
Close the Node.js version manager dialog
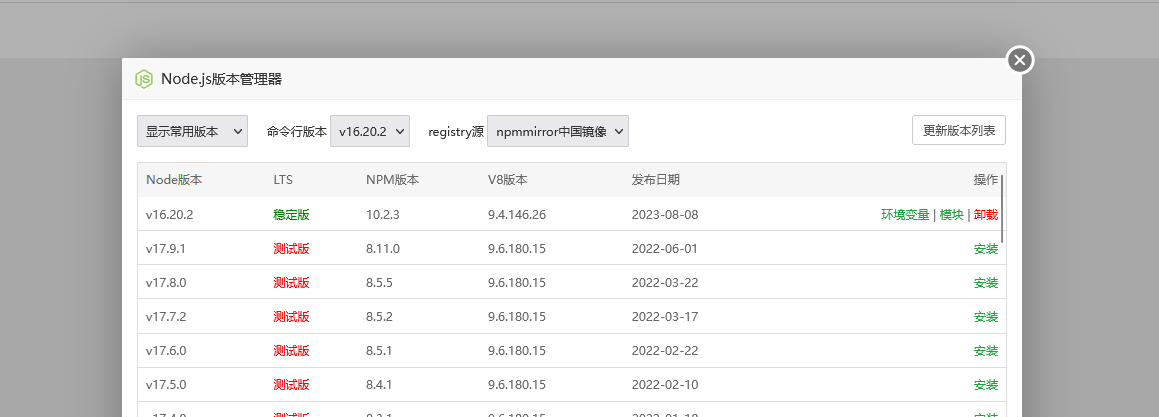(x=1019, y=60)
